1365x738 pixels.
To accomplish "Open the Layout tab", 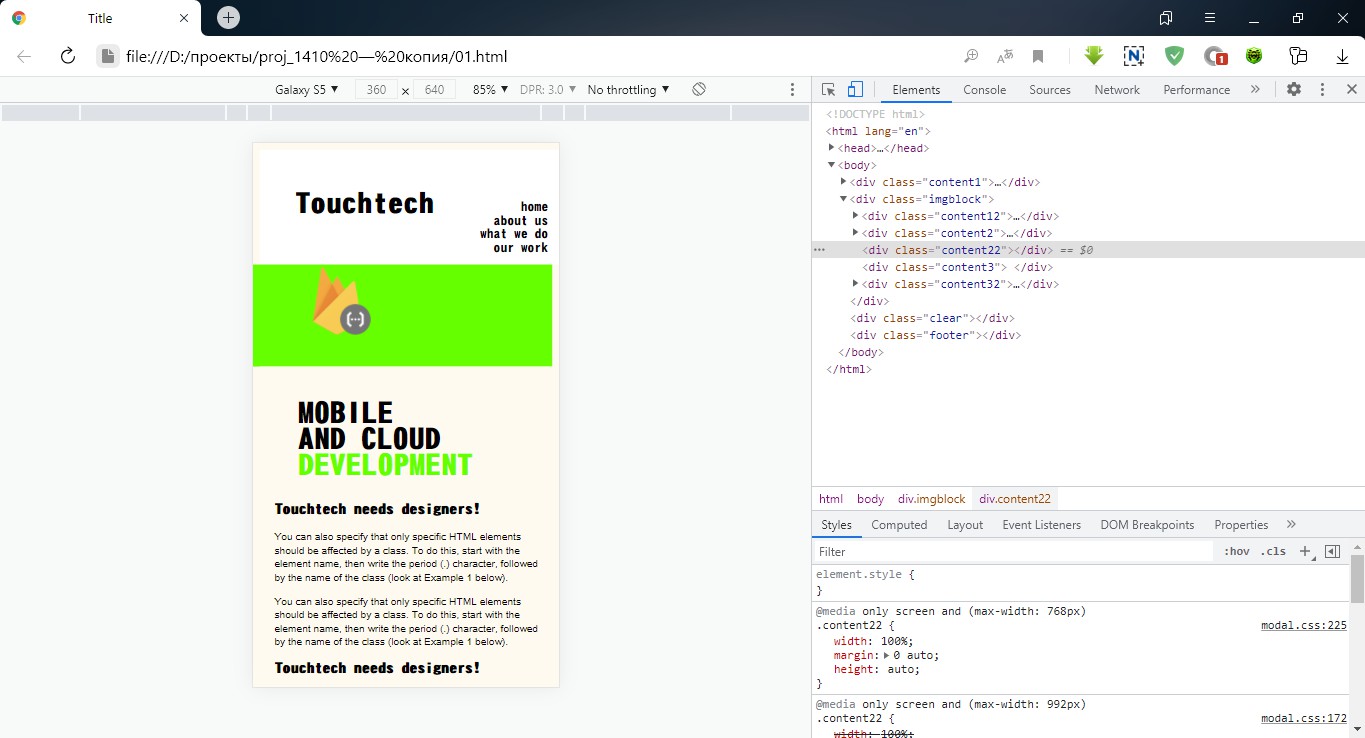I will click(965, 524).
